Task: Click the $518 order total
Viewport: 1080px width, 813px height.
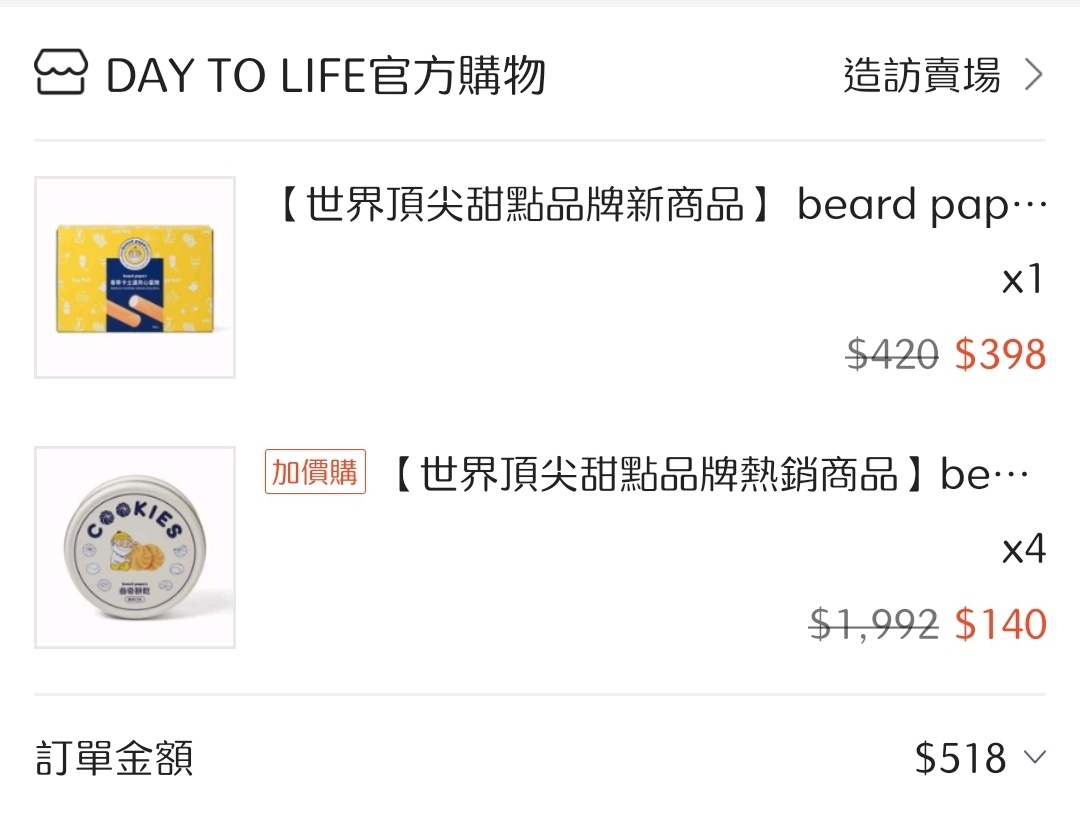Action: pyautogui.click(x=960, y=758)
